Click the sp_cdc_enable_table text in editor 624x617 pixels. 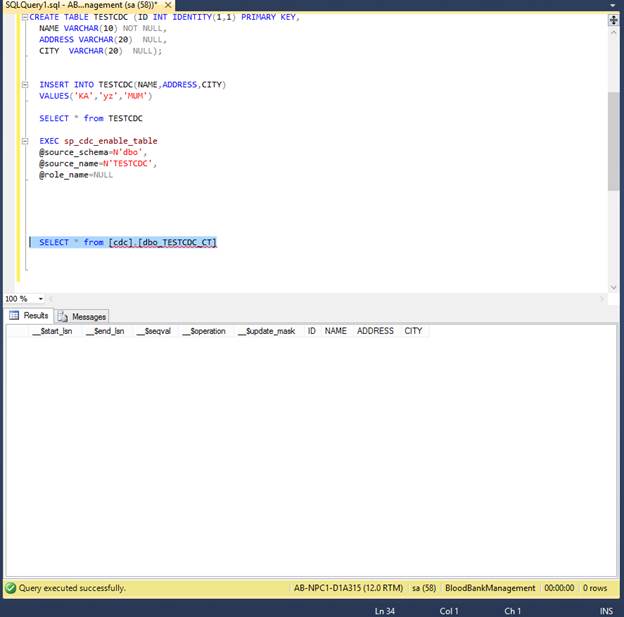pos(111,141)
